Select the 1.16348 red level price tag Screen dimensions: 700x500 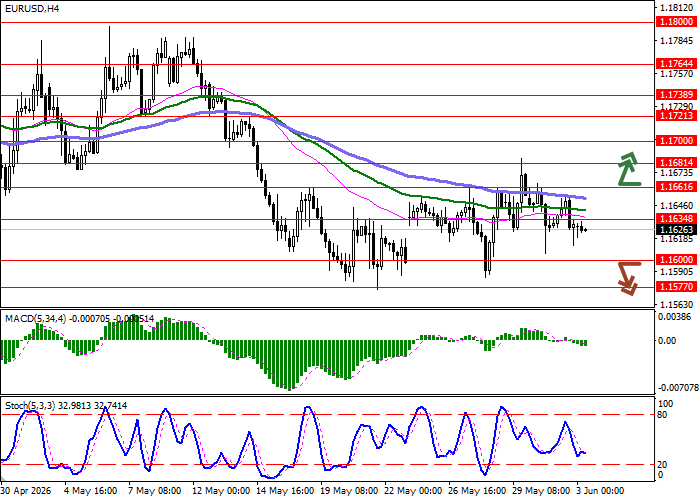[x=676, y=219]
